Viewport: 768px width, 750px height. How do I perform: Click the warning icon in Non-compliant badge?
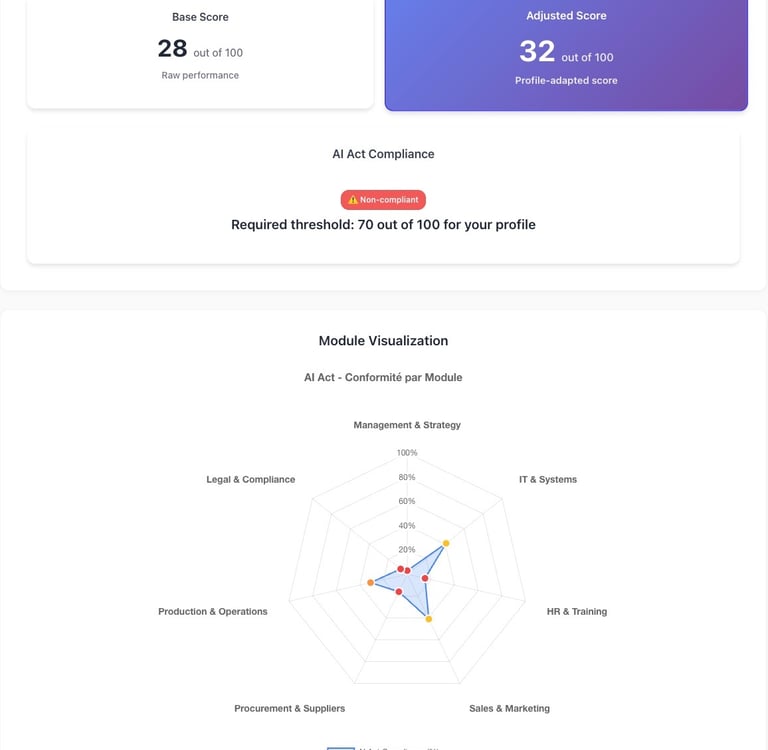pyautogui.click(x=352, y=200)
